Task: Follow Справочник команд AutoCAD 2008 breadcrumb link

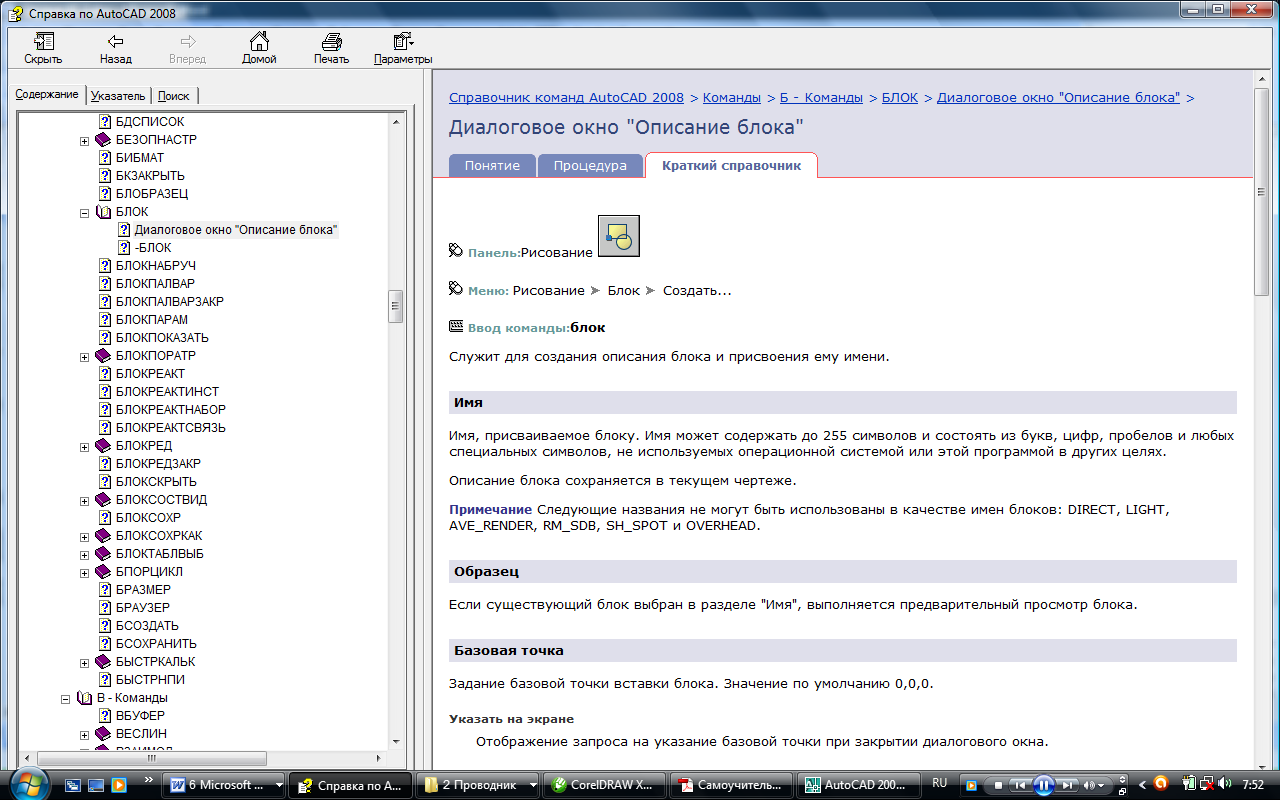Action: (566, 98)
